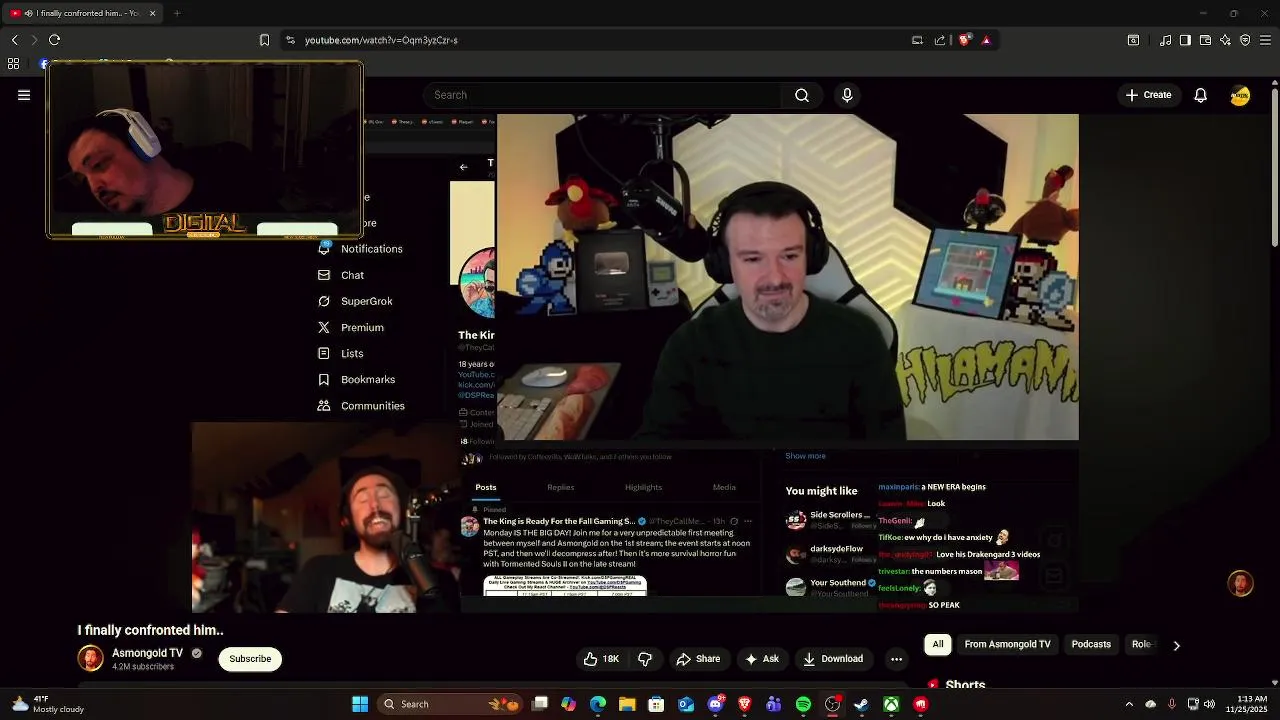Open the YouTube account avatar menu
This screenshot has height=720, width=1280.
(1240, 95)
